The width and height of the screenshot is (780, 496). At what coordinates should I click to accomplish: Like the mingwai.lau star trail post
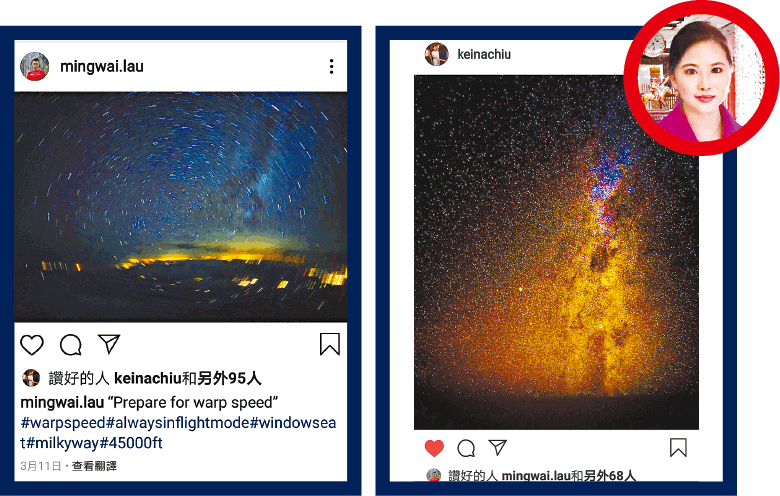tap(32, 345)
